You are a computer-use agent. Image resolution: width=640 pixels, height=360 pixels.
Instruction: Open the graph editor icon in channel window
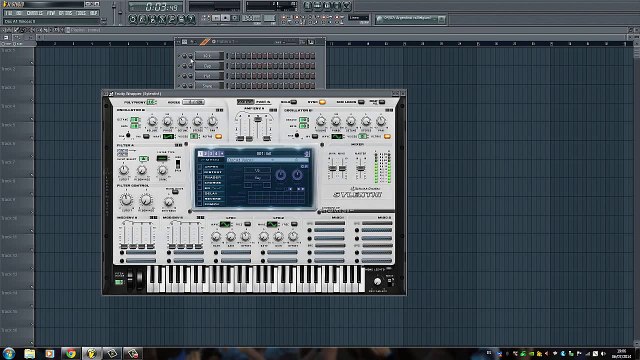[311, 42]
